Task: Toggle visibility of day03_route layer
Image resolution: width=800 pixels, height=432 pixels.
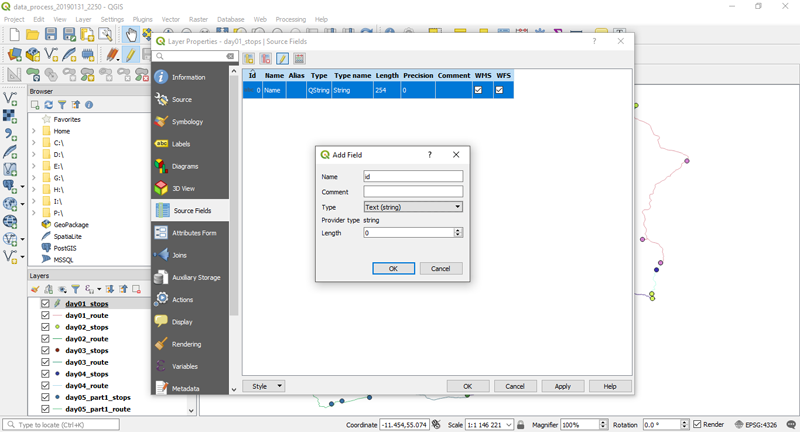Action: (x=45, y=362)
